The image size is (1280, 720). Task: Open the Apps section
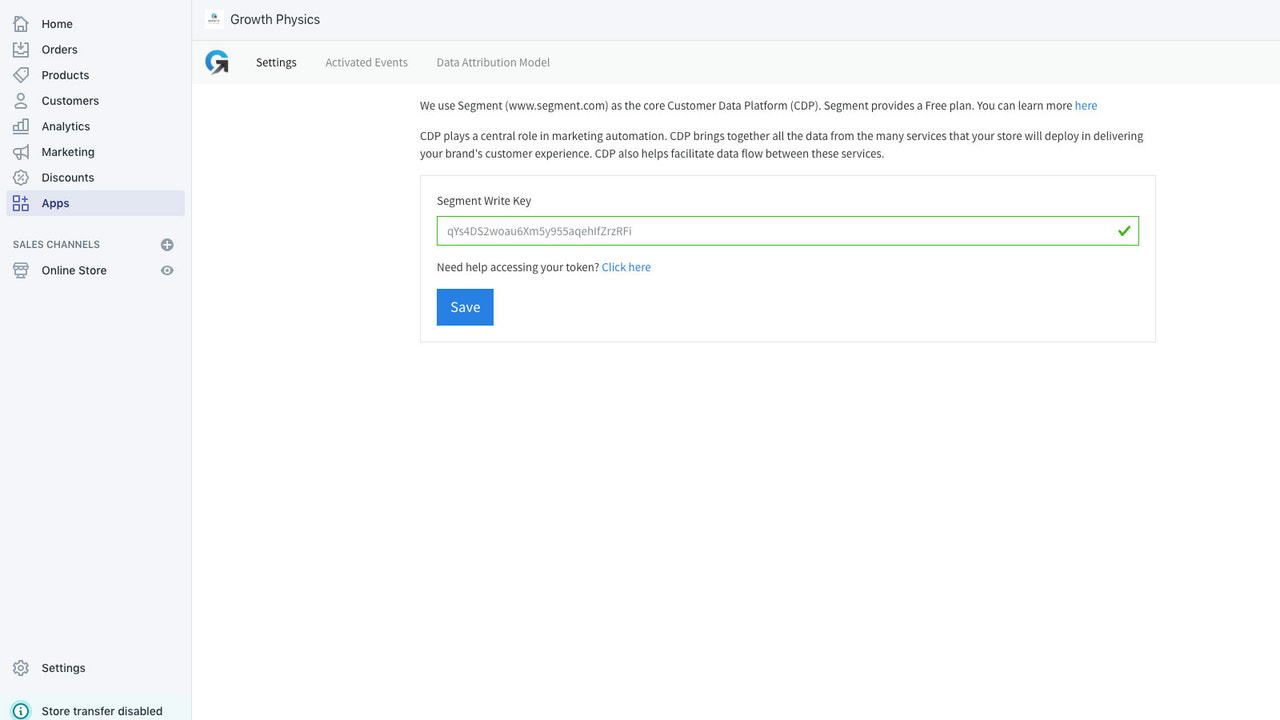55,202
